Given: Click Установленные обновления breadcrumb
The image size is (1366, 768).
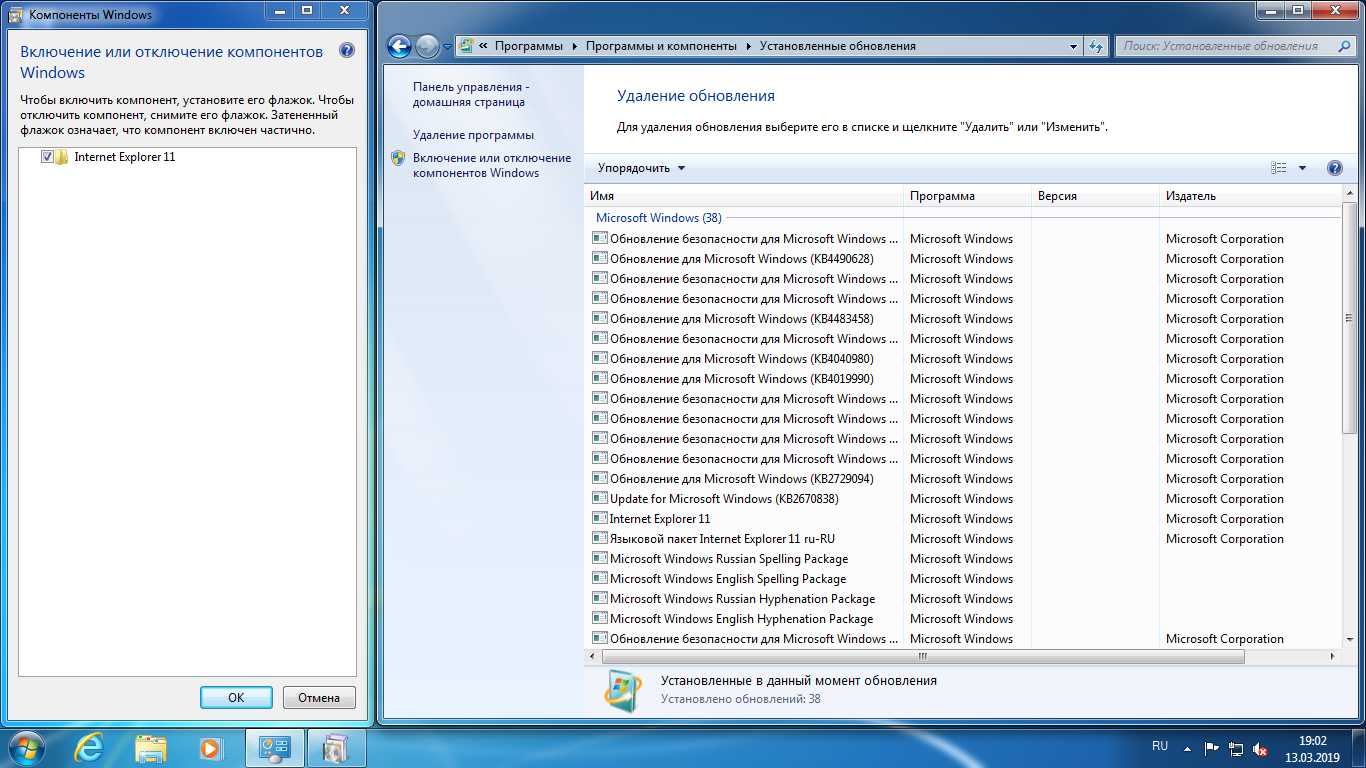Looking at the screenshot, I should (838, 46).
